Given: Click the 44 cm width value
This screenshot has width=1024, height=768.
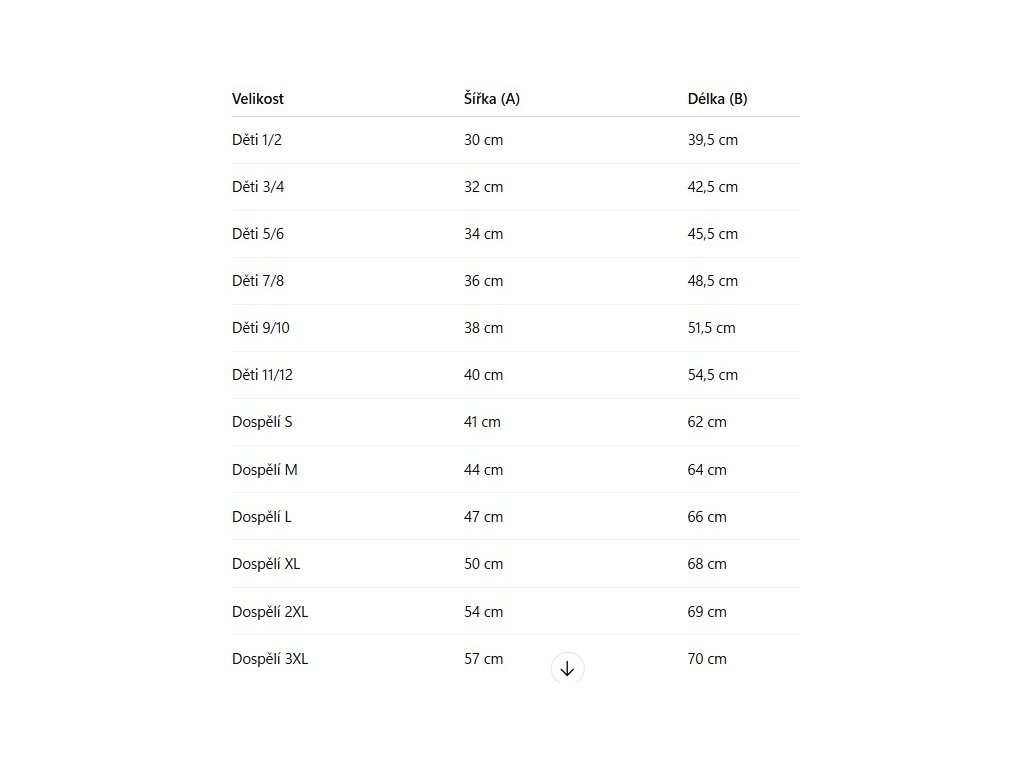Looking at the screenshot, I should (x=483, y=470).
